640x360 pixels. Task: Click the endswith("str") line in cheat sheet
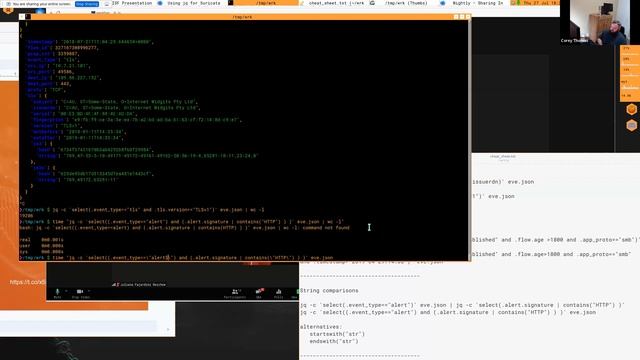tap(334, 341)
